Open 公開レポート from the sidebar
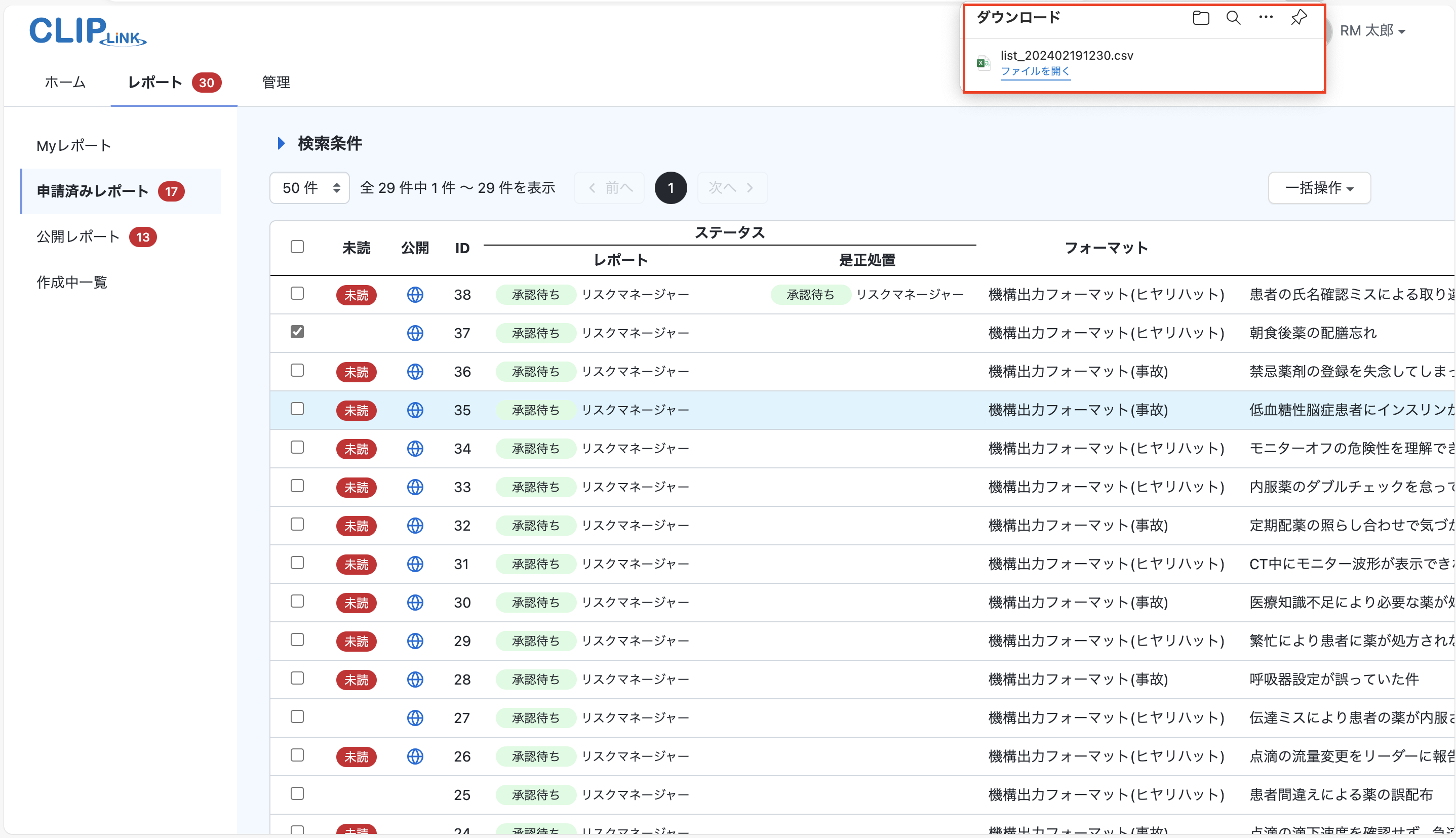Image resolution: width=1456 pixels, height=838 pixels. [77, 236]
